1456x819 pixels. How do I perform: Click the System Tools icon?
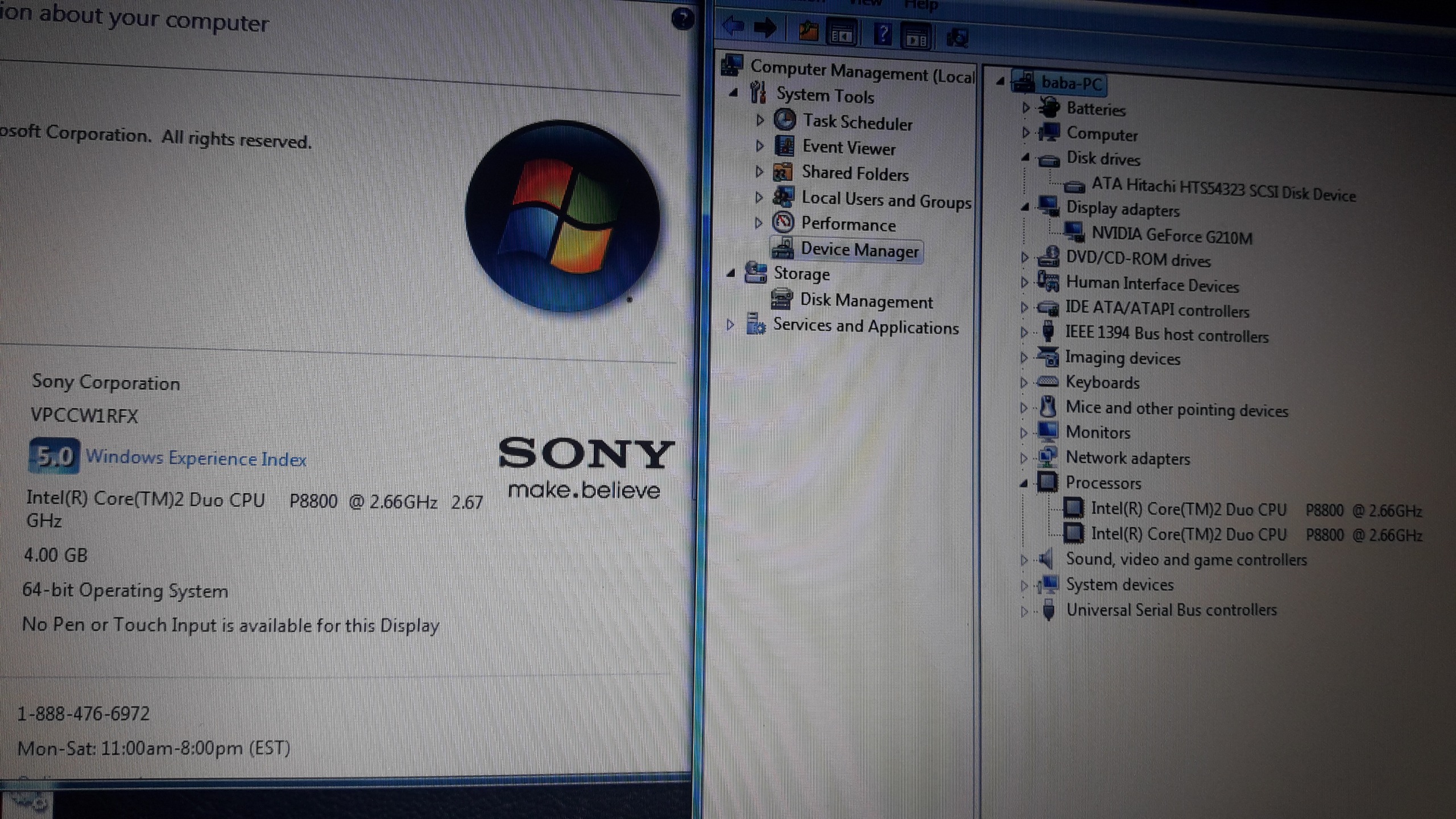(758, 92)
